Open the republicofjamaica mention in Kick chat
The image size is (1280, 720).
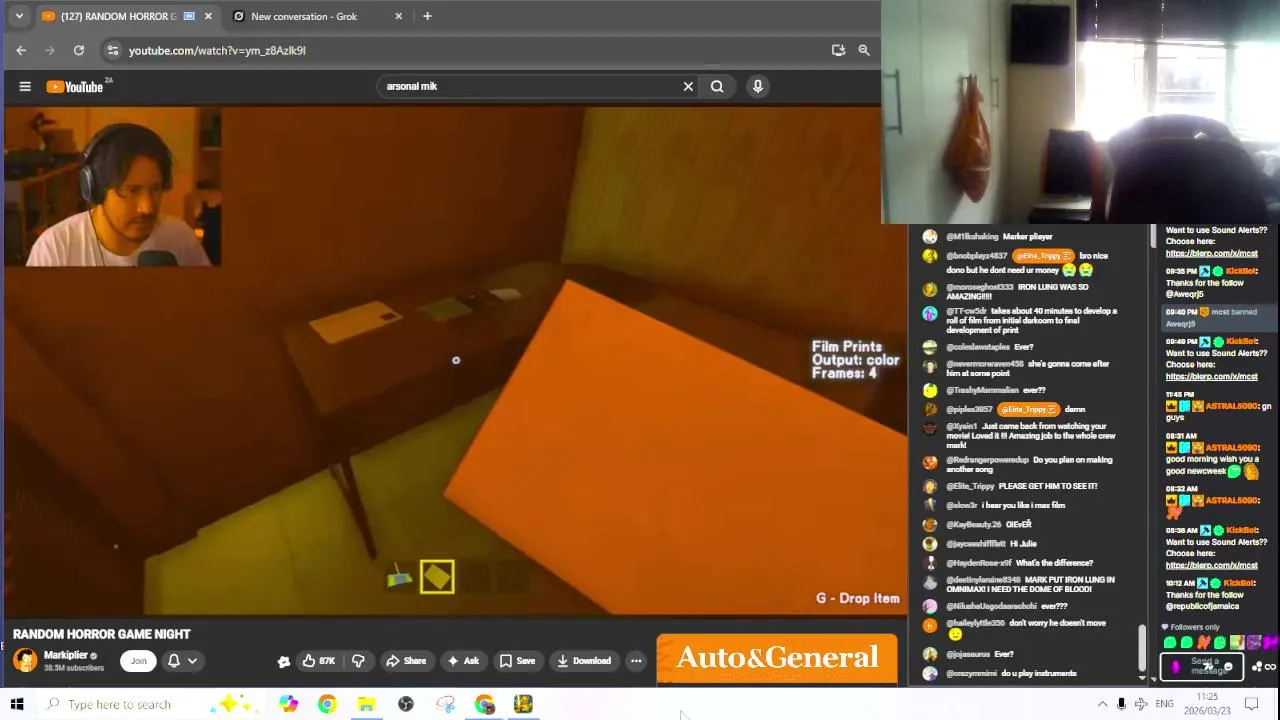coord(1202,606)
